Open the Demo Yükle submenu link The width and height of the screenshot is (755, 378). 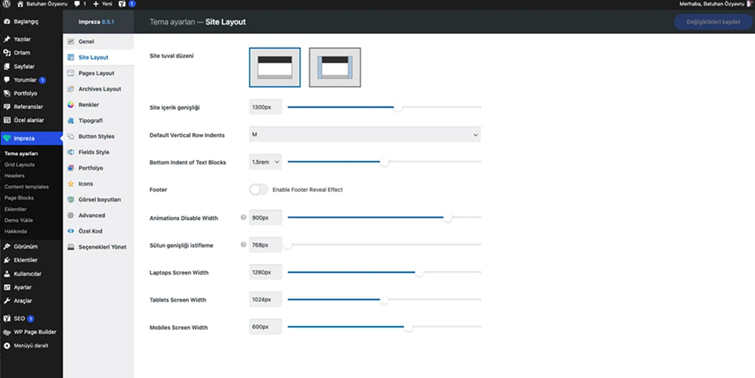[18, 220]
